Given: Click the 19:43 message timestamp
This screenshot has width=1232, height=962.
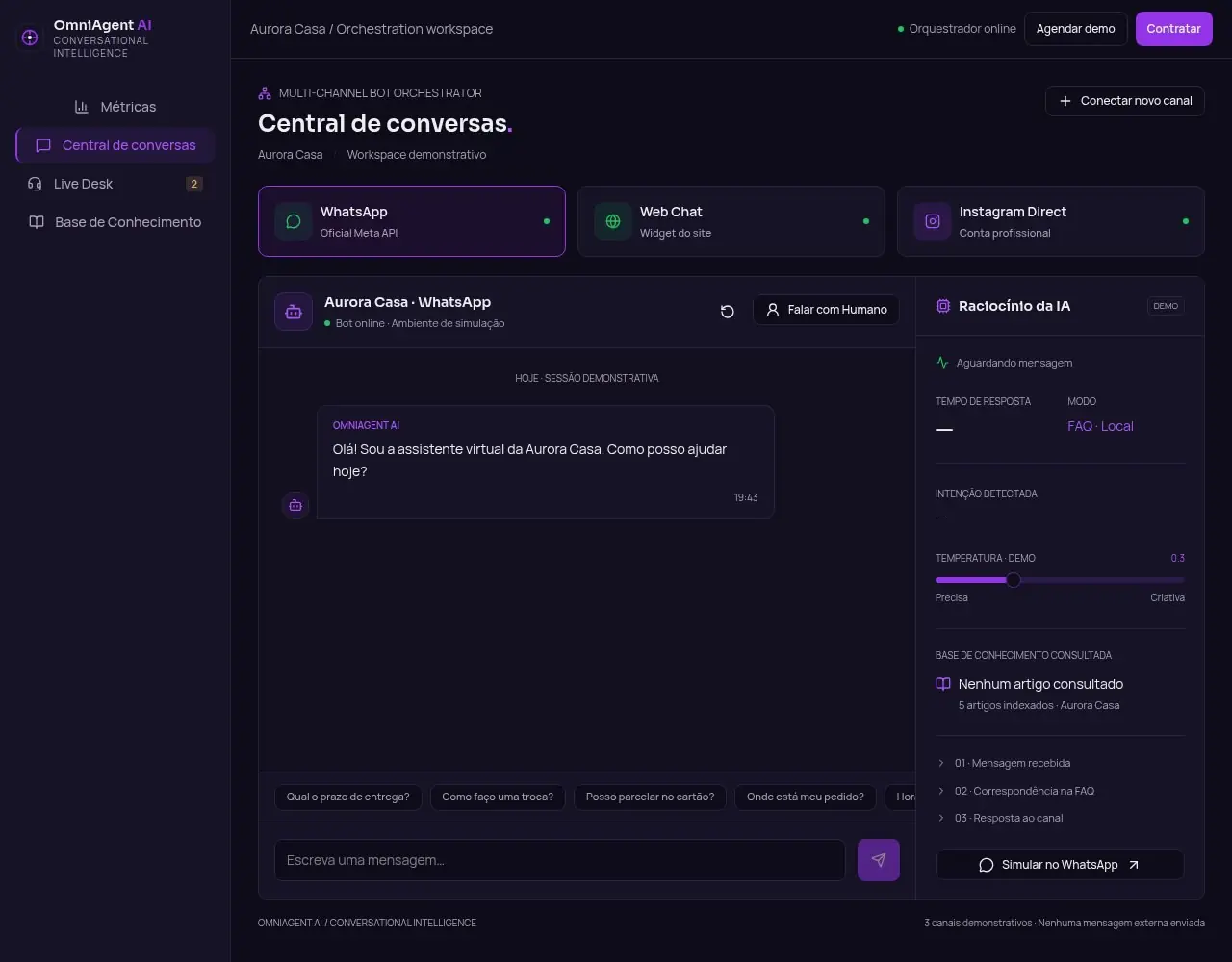Looking at the screenshot, I should [x=746, y=497].
